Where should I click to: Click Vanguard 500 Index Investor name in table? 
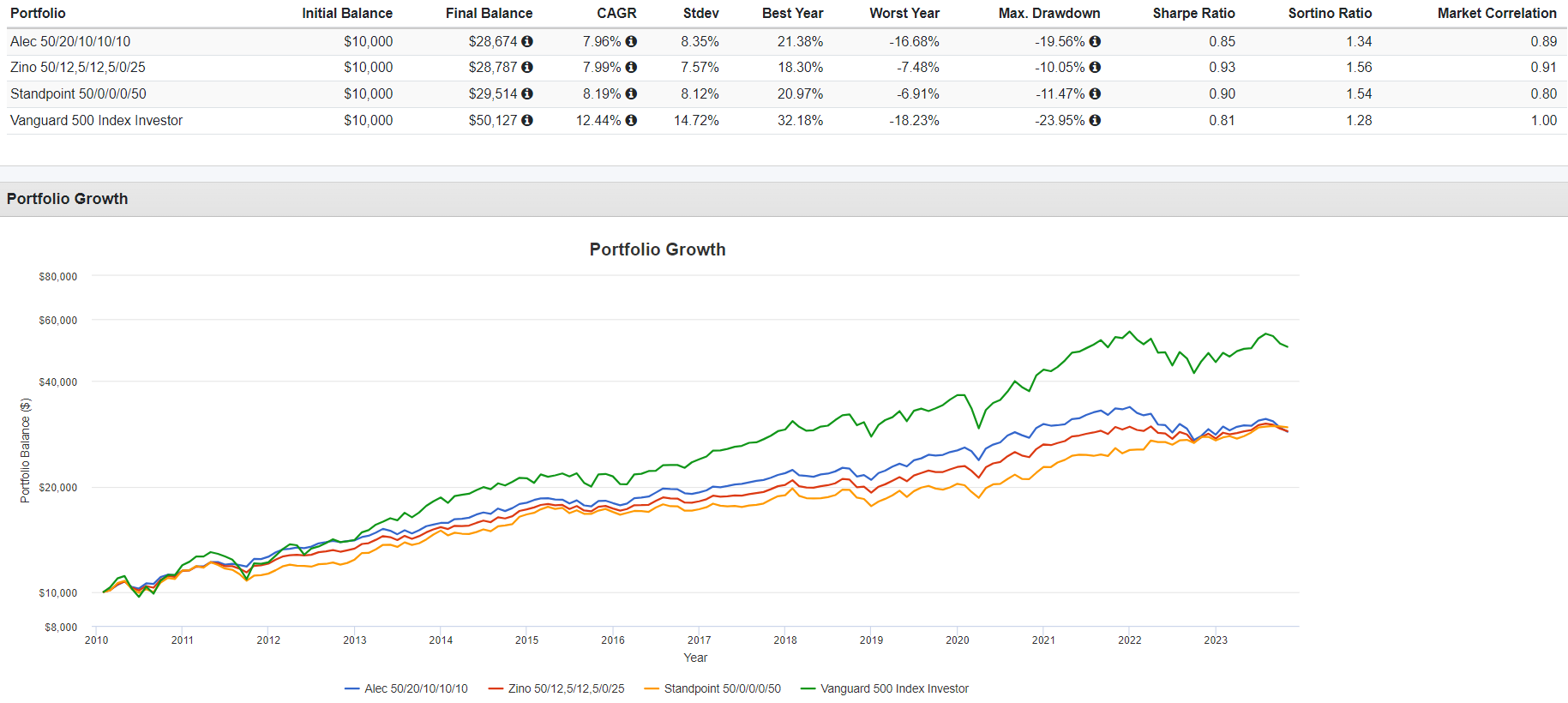(96, 120)
